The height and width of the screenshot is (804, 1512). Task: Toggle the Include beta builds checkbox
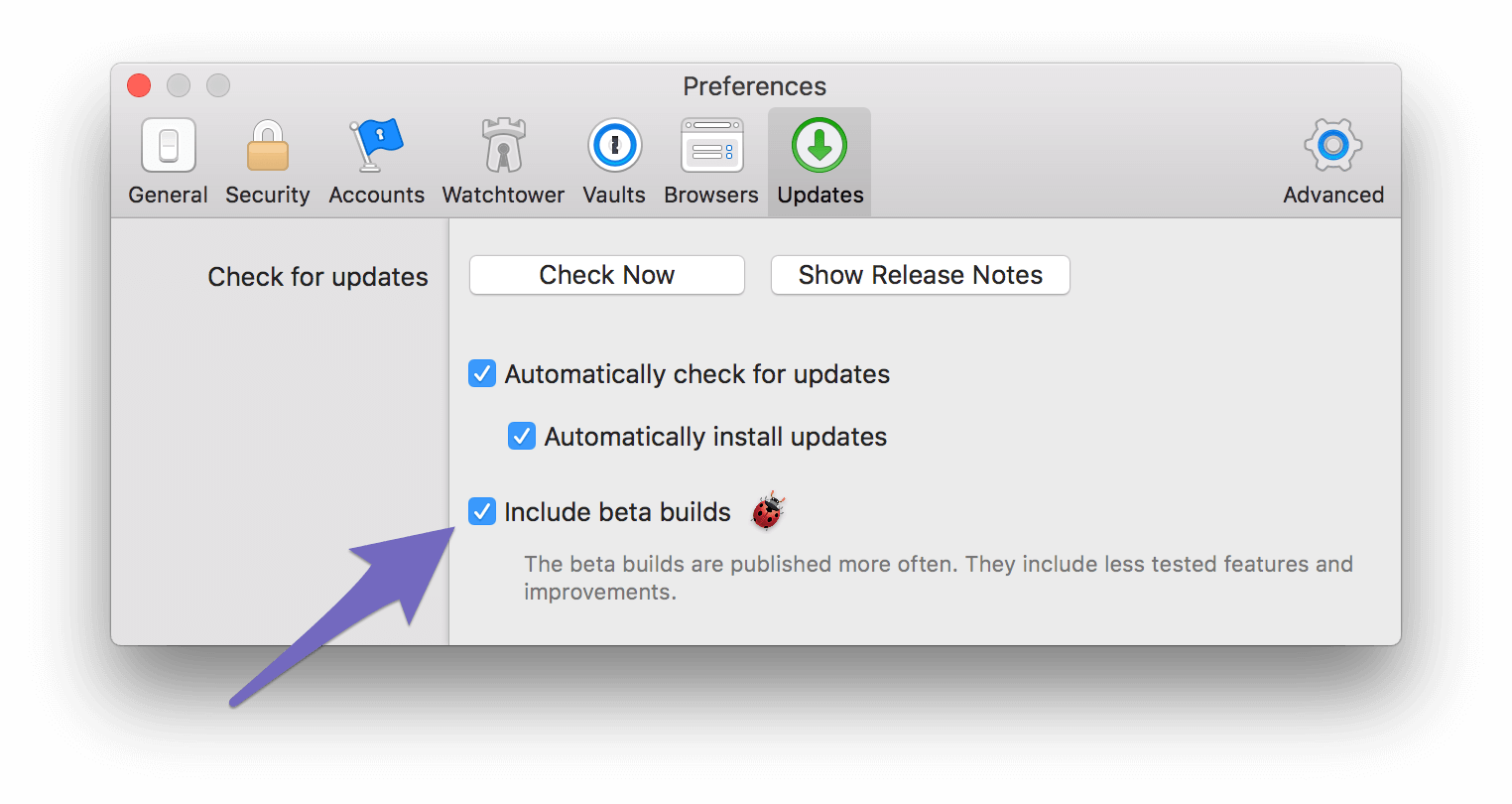(480, 511)
